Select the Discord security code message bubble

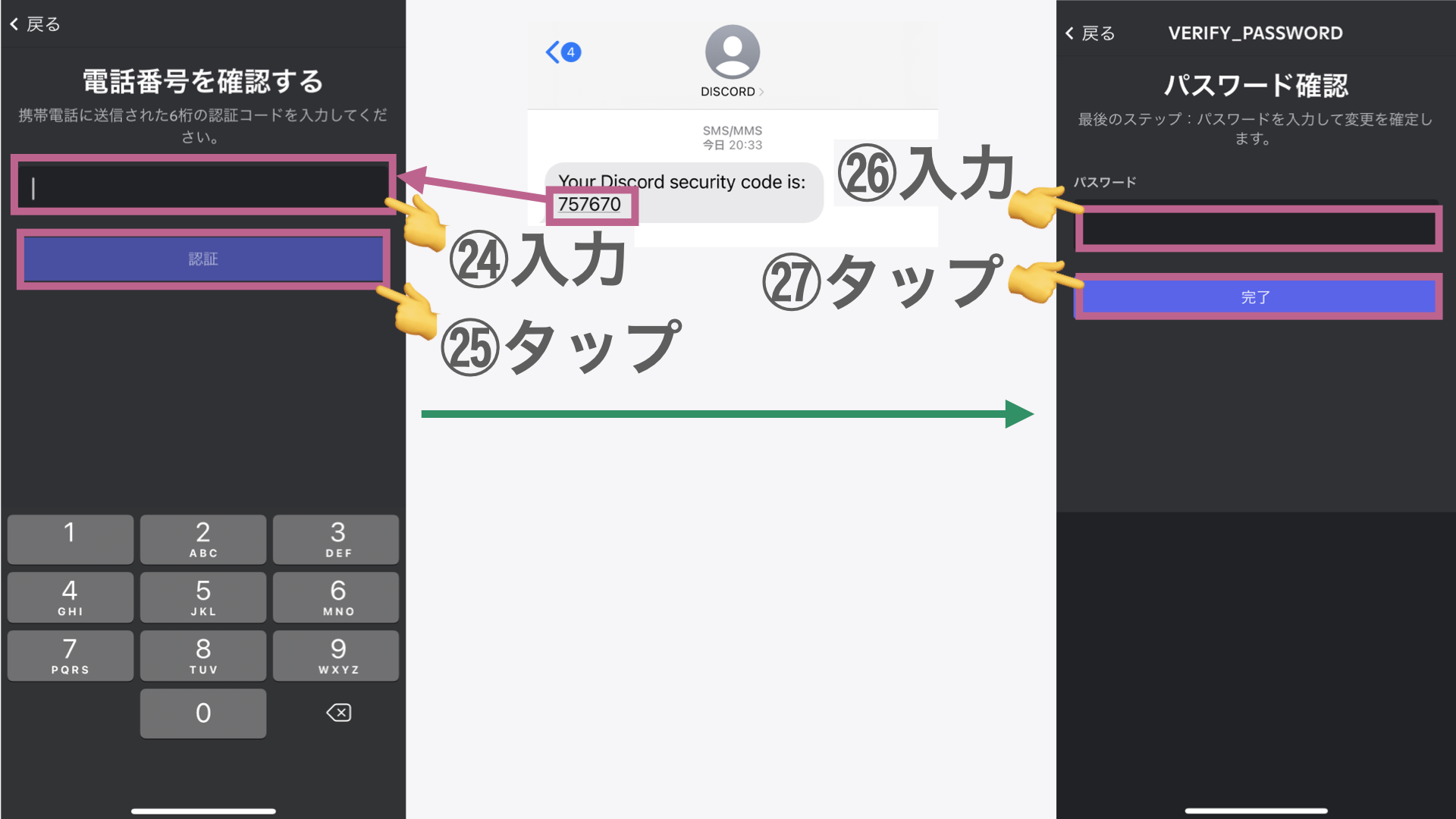pyautogui.click(x=683, y=193)
